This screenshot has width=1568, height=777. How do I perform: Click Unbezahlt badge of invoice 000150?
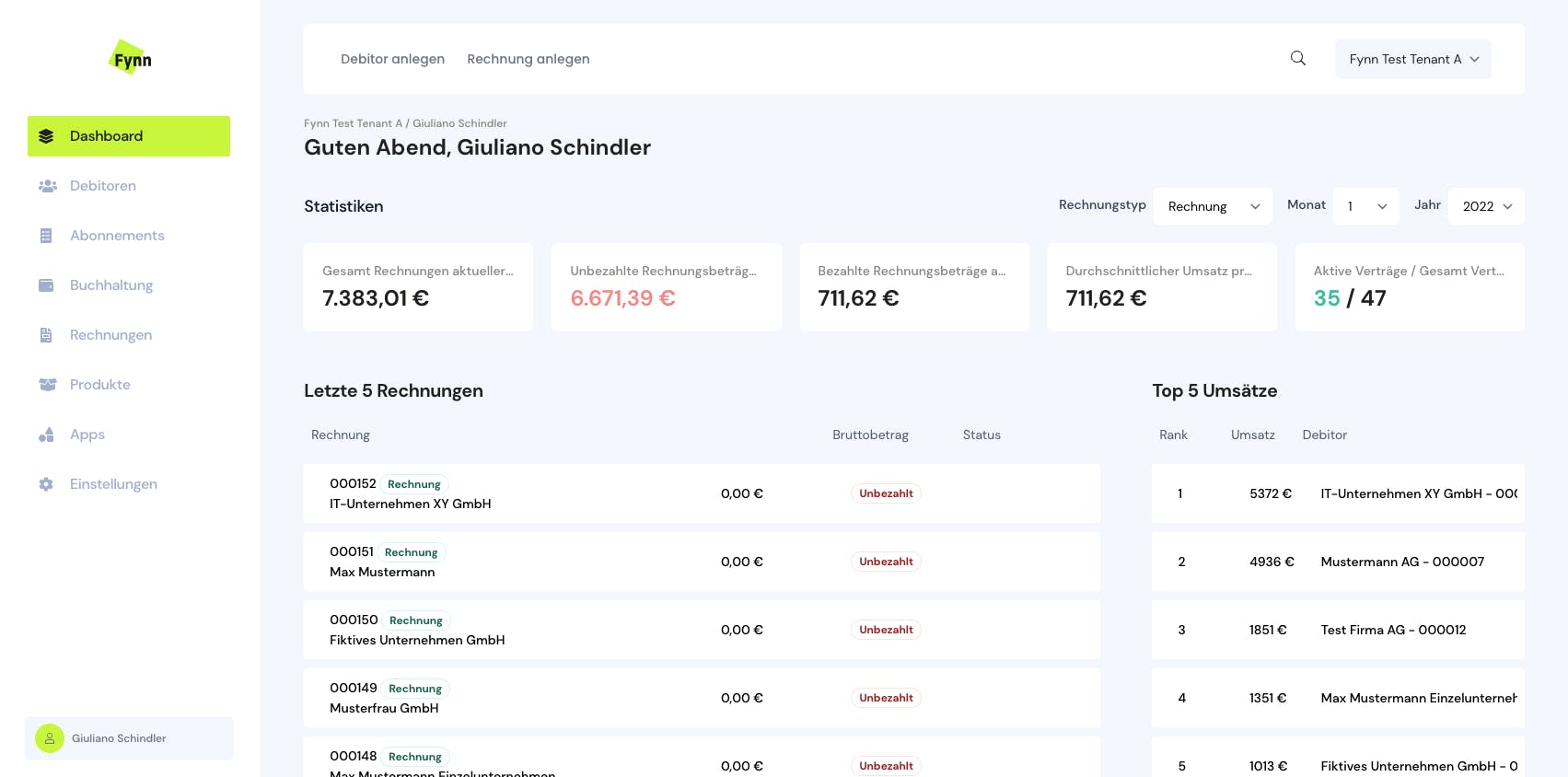click(886, 630)
